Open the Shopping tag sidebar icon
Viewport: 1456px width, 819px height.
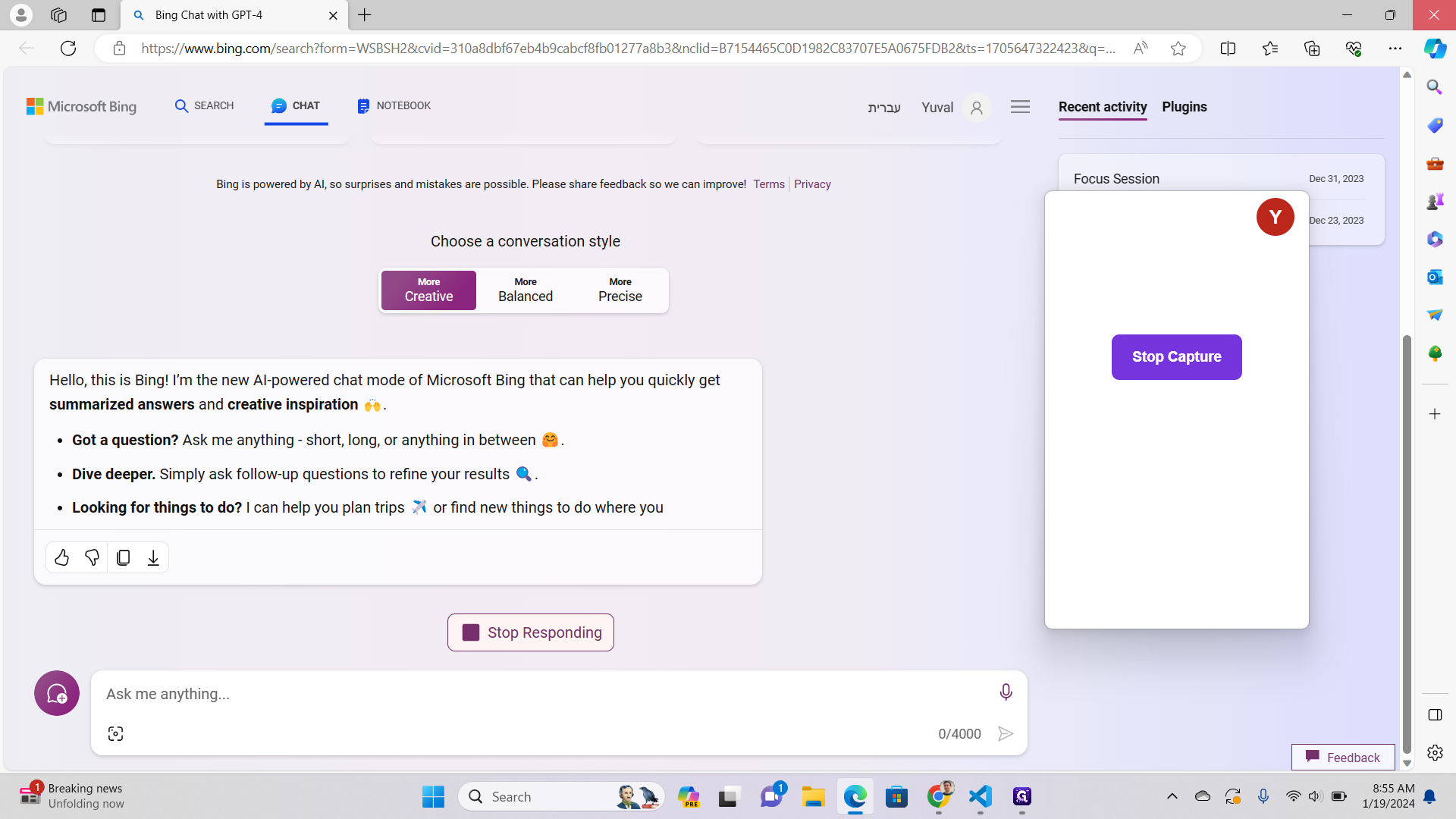(1434, 125)
